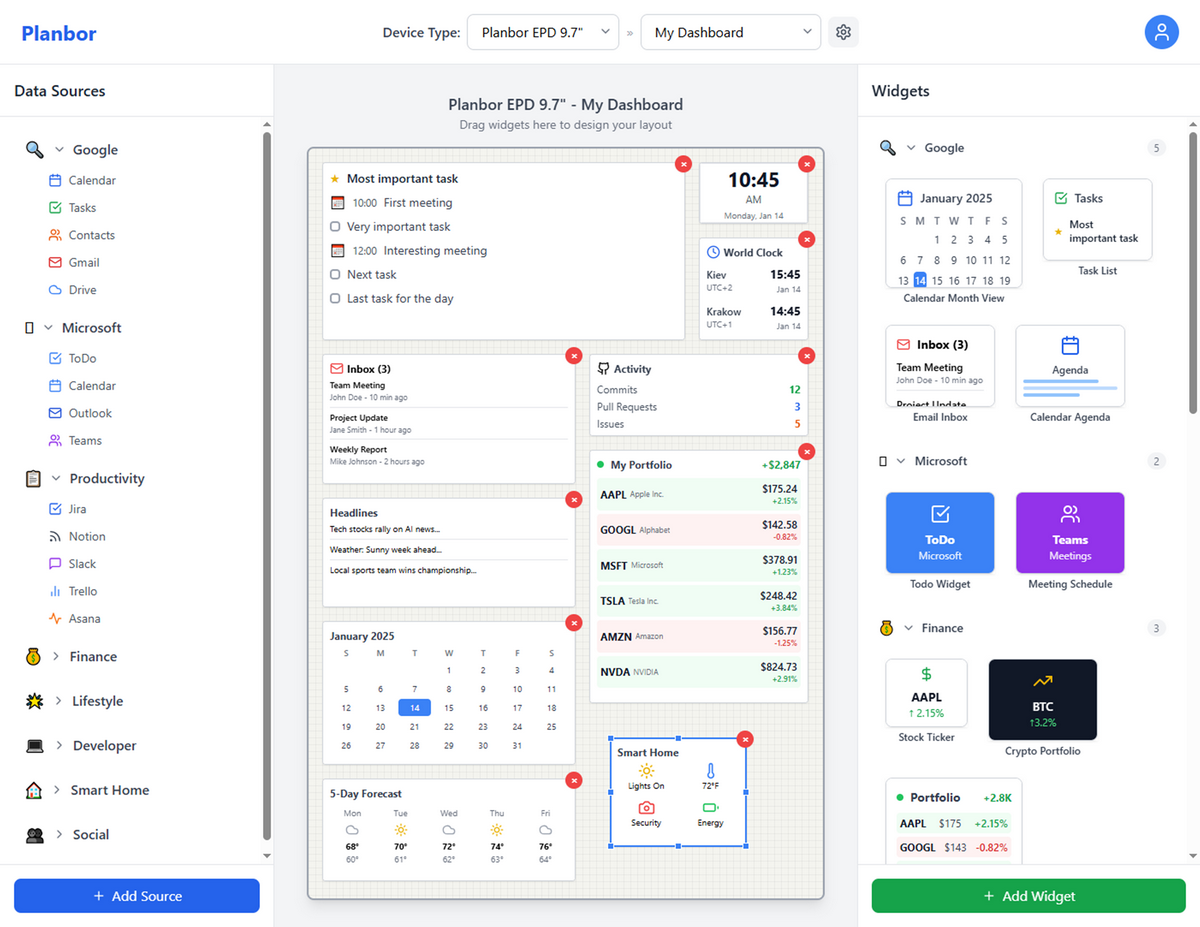Remove the task list widget

point(683,164)
